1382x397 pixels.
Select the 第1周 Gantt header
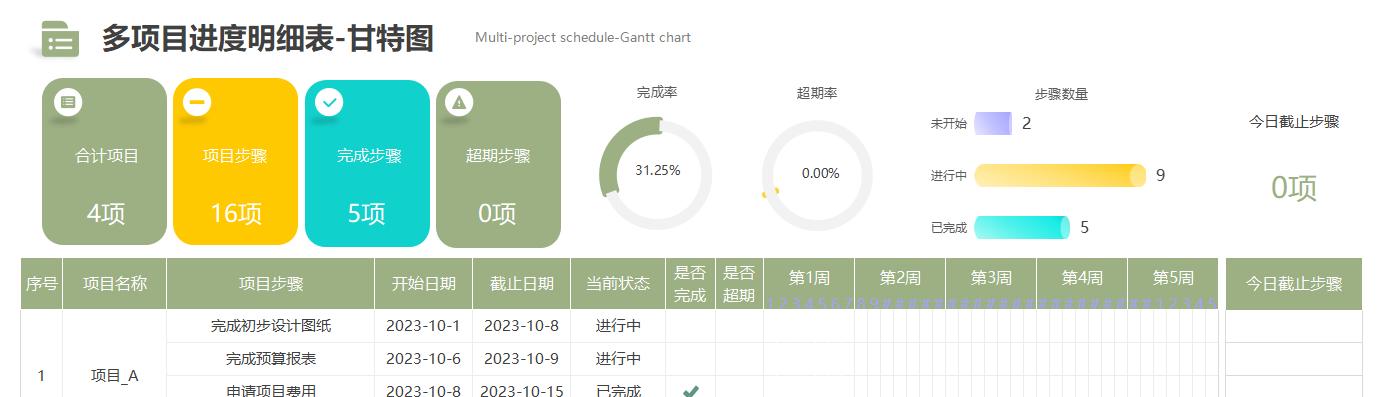point(809,277)
